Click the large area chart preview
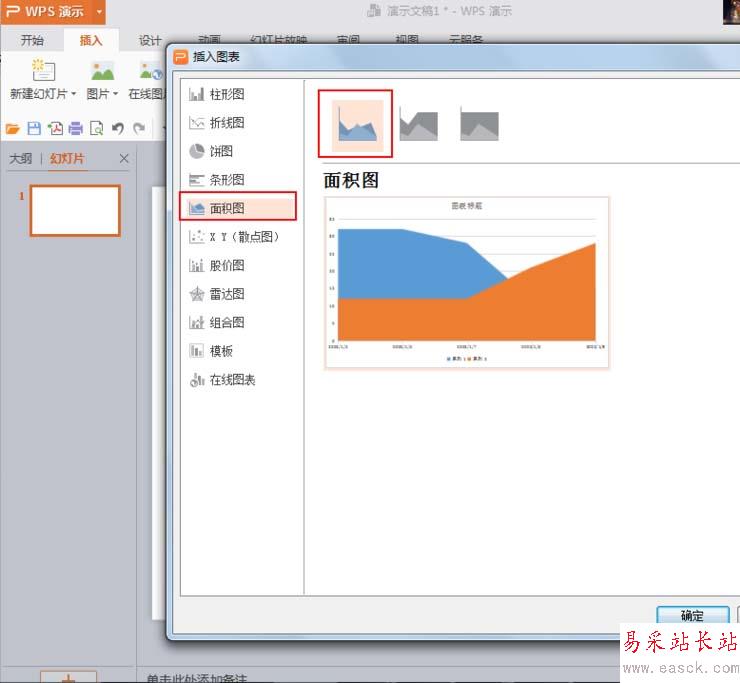The height and width of the screenshot is (683, 740). point(467,282)
